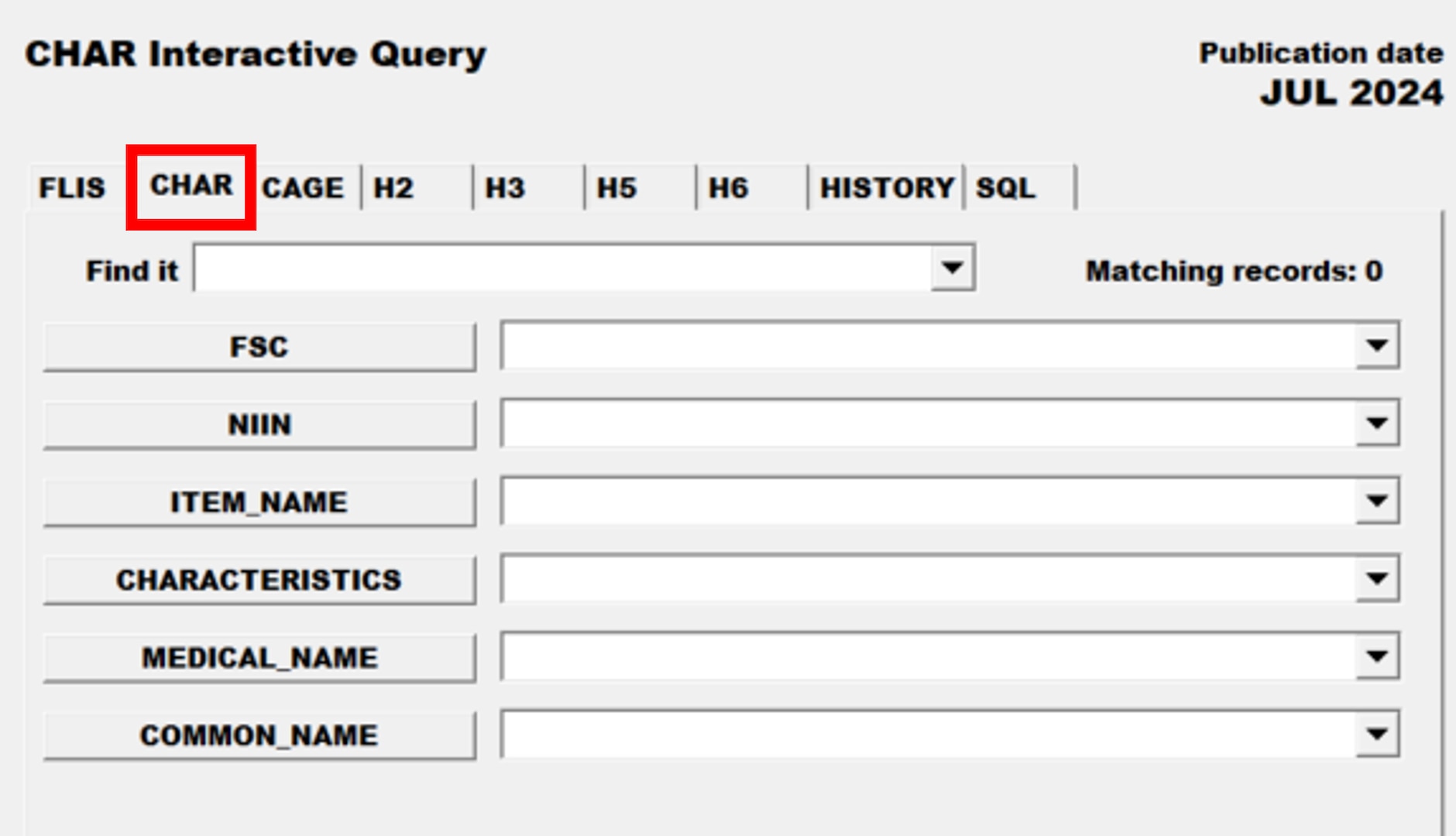
Task: Focus the CHARACTERISTICS input field
Action: coord(929,578)
